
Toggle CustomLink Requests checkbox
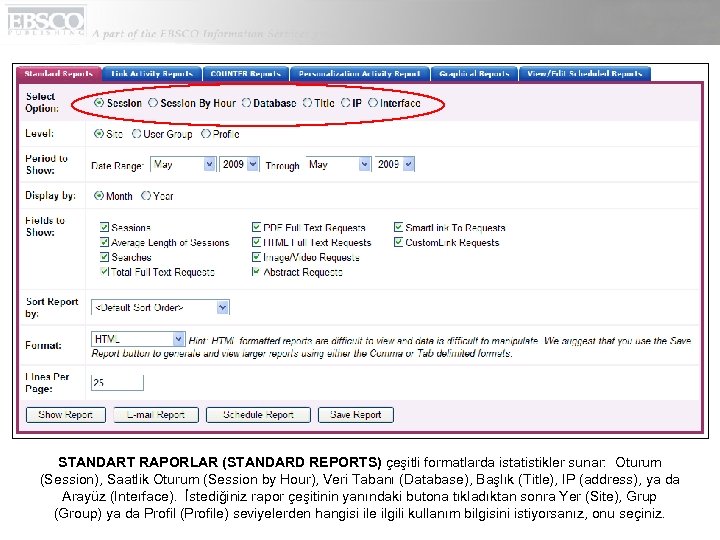click(x=398, y=242)
